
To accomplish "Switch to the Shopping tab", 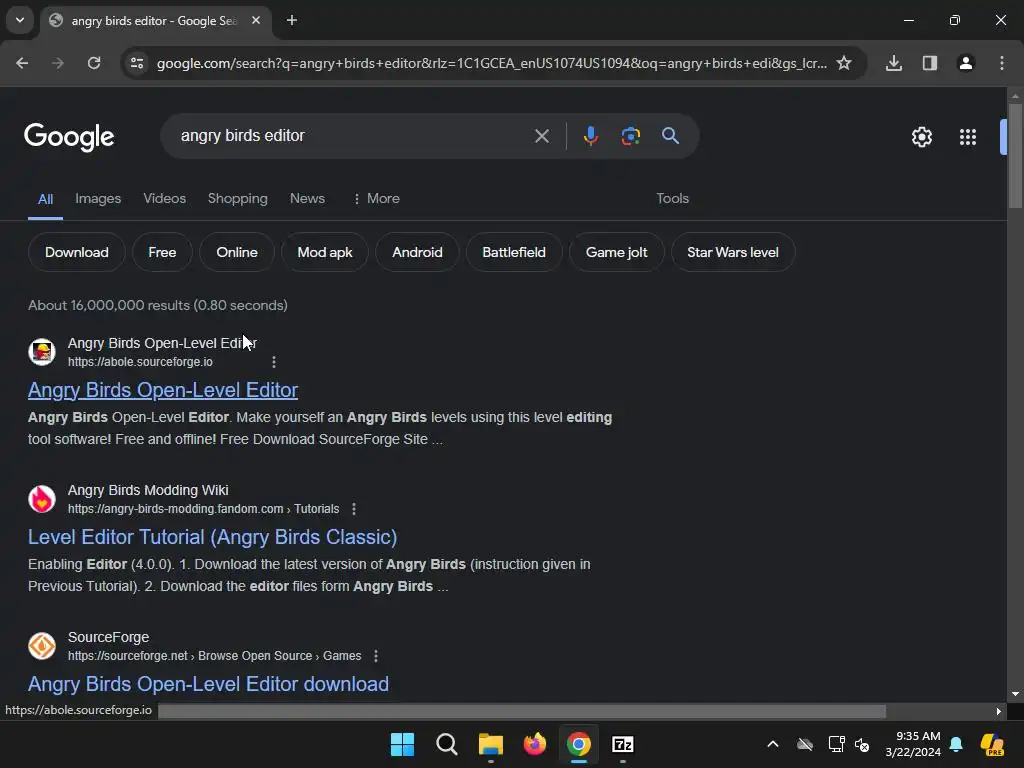I will [x=238, y=199].
